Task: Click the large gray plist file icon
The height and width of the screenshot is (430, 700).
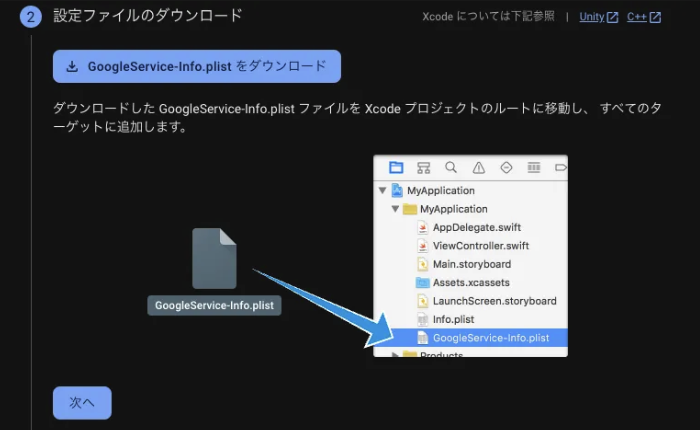Action: point(214,258)
